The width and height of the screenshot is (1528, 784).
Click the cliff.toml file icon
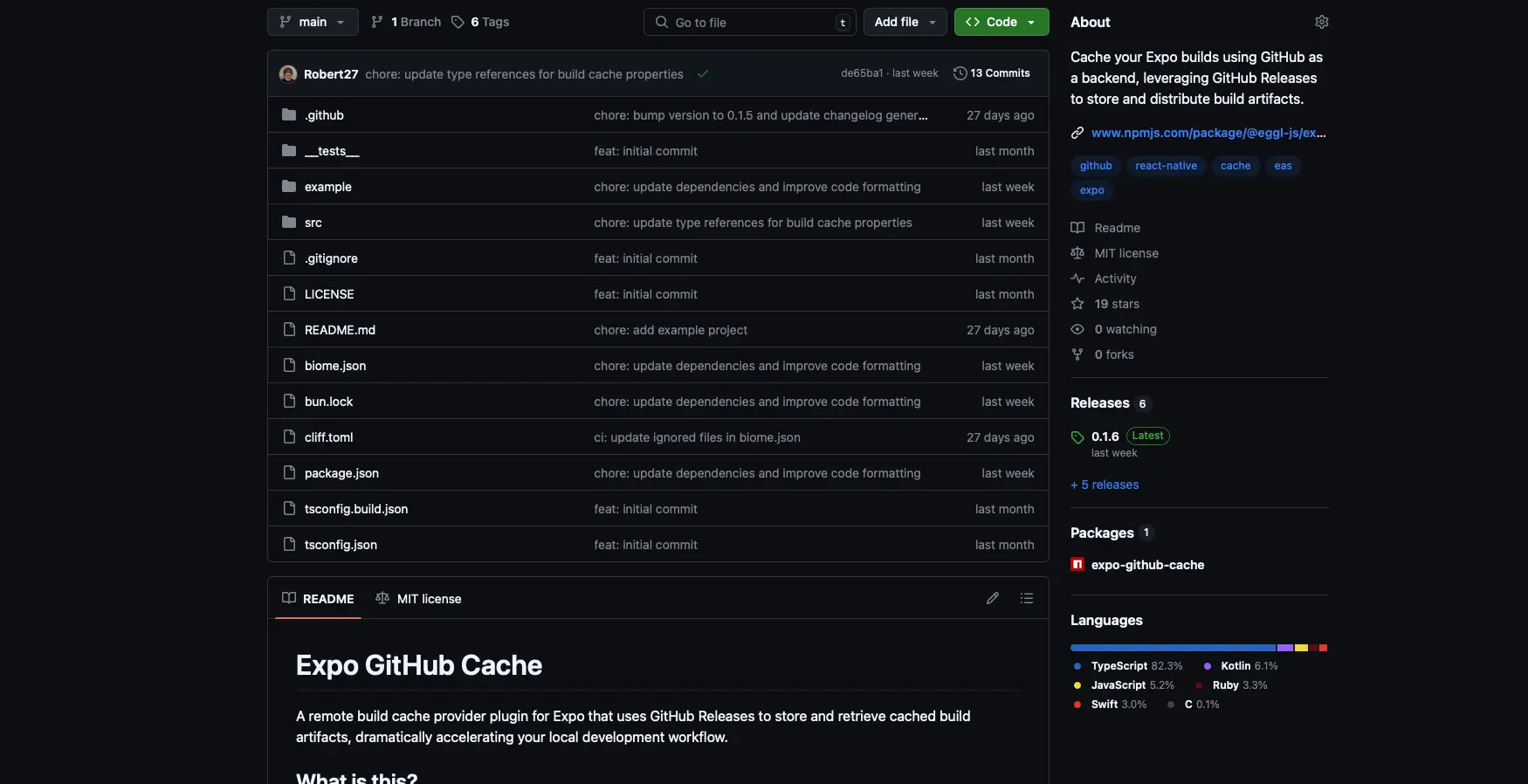[289, 437]
